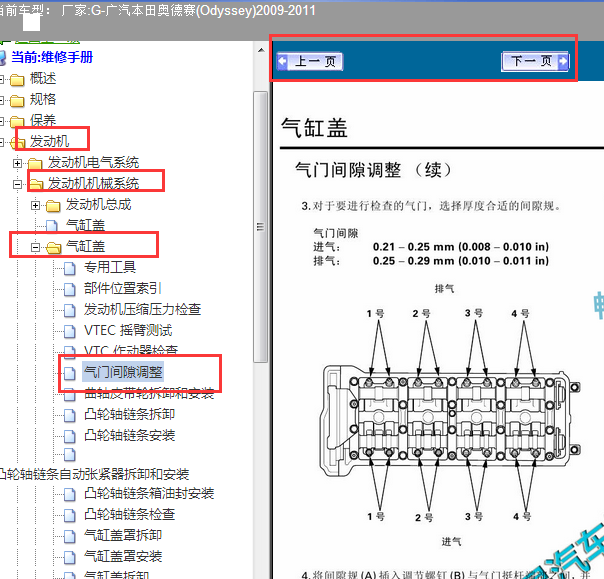604x579 pixels.
Task: Click the tree panel scrollbar thumb
Action: (261, 227)
